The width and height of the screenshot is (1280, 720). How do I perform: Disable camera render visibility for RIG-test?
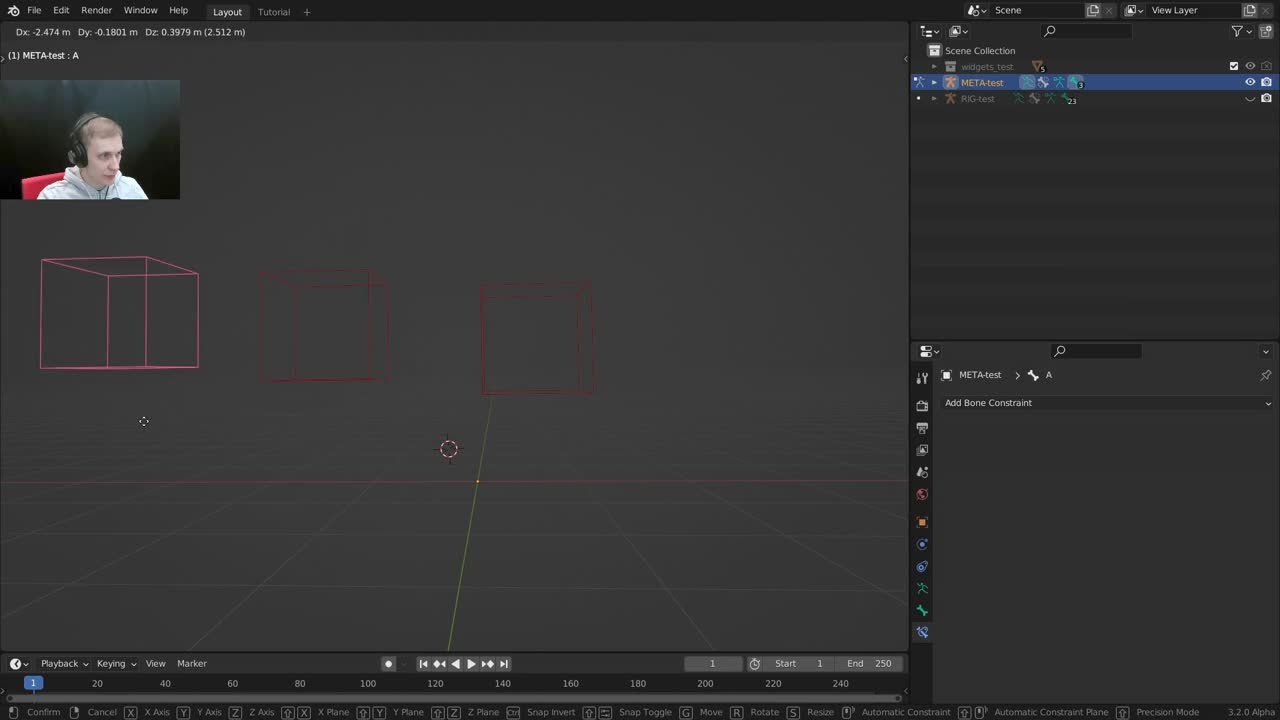tap(1266, 98)
